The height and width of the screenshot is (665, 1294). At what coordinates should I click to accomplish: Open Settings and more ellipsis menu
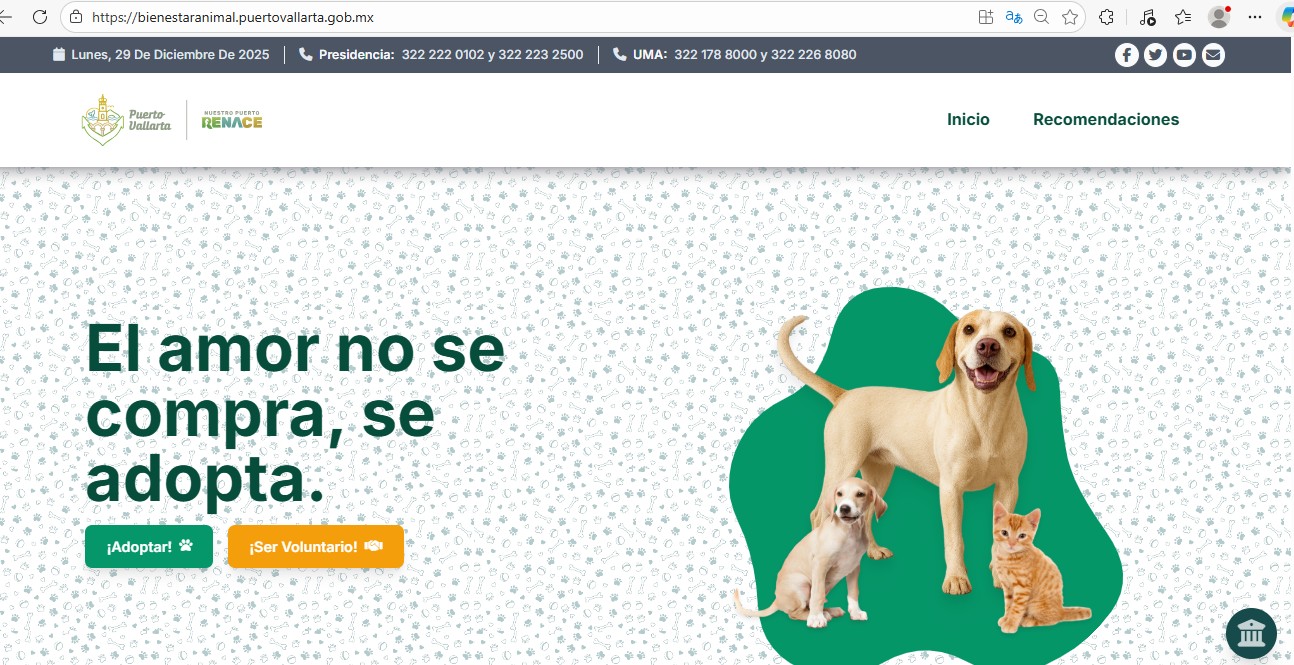point(1255,17)
